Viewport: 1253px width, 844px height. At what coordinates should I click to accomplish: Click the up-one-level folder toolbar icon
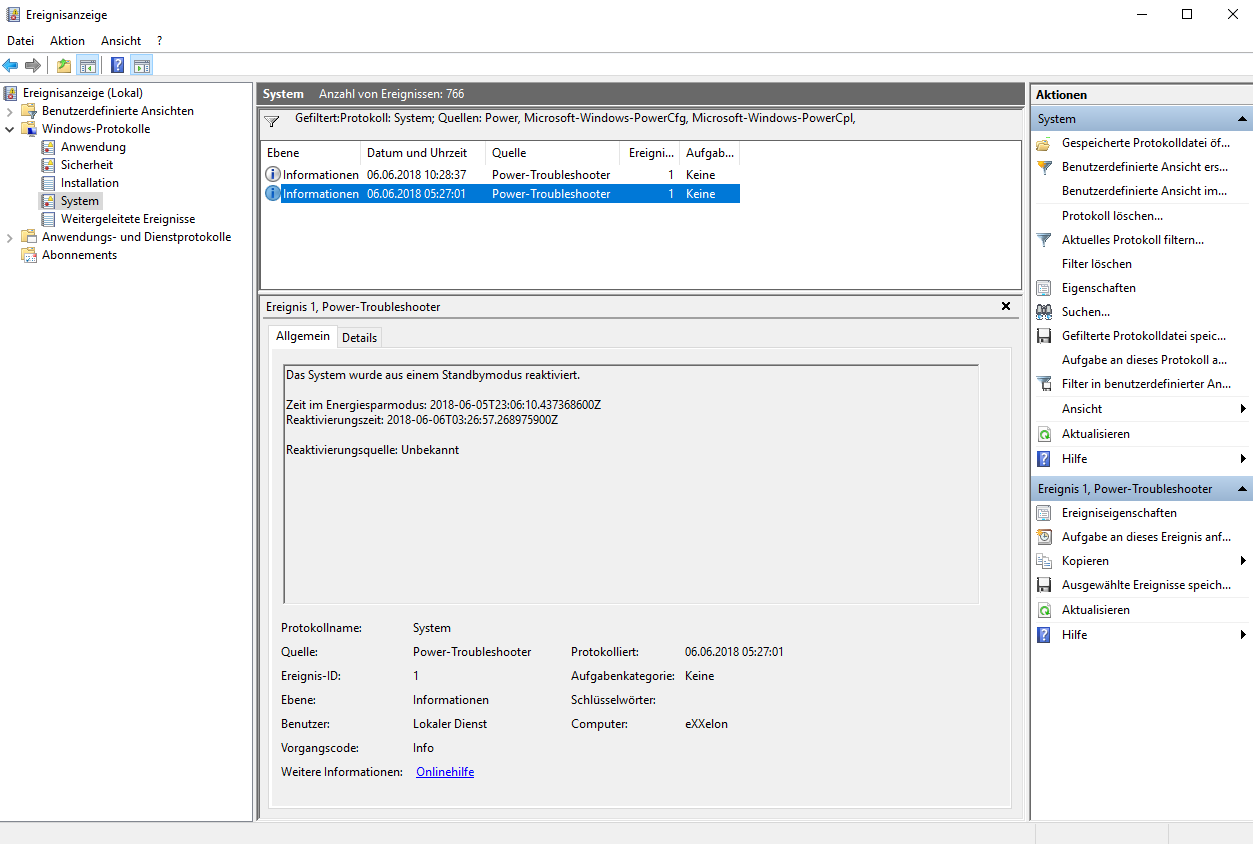click(64, 66)
